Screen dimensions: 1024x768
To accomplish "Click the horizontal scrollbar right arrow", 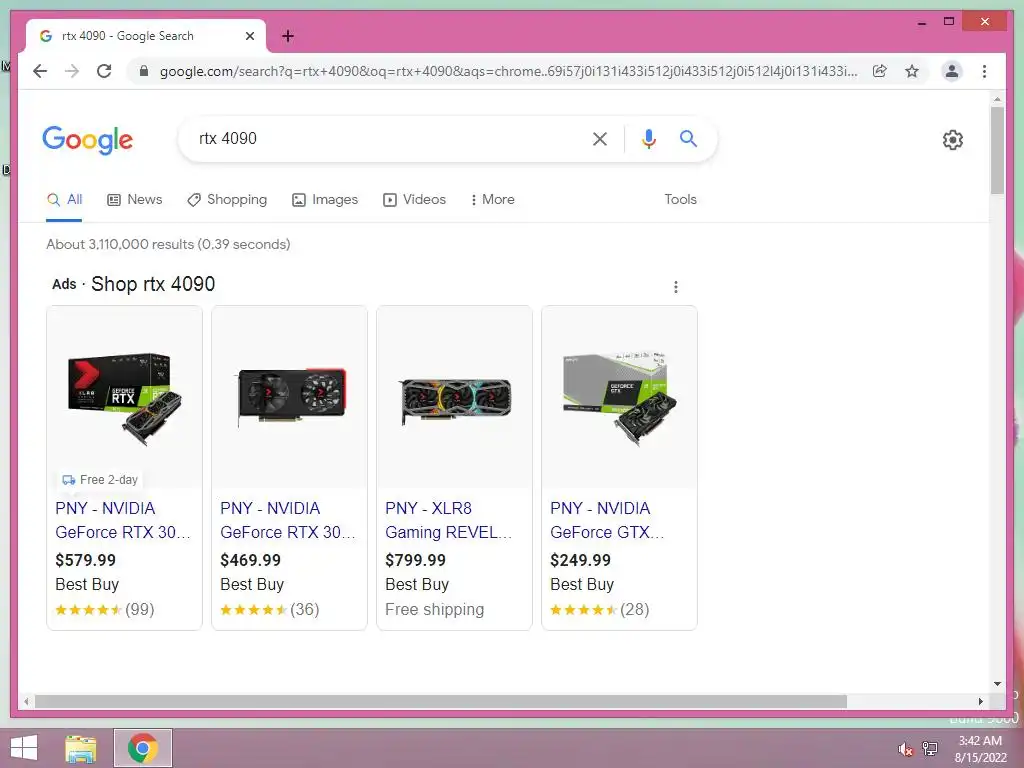I will tap(980, 701).
